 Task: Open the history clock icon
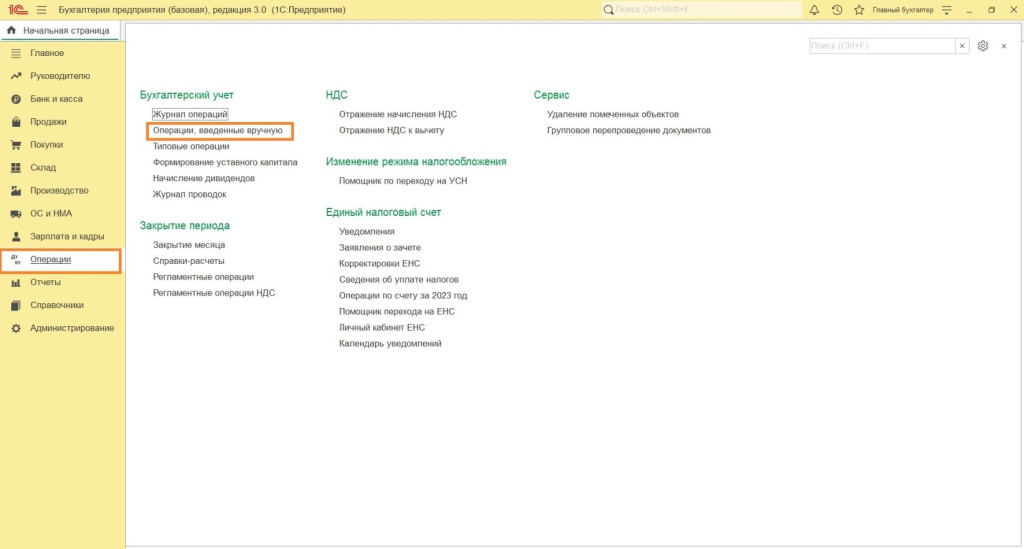pos(837,10)
